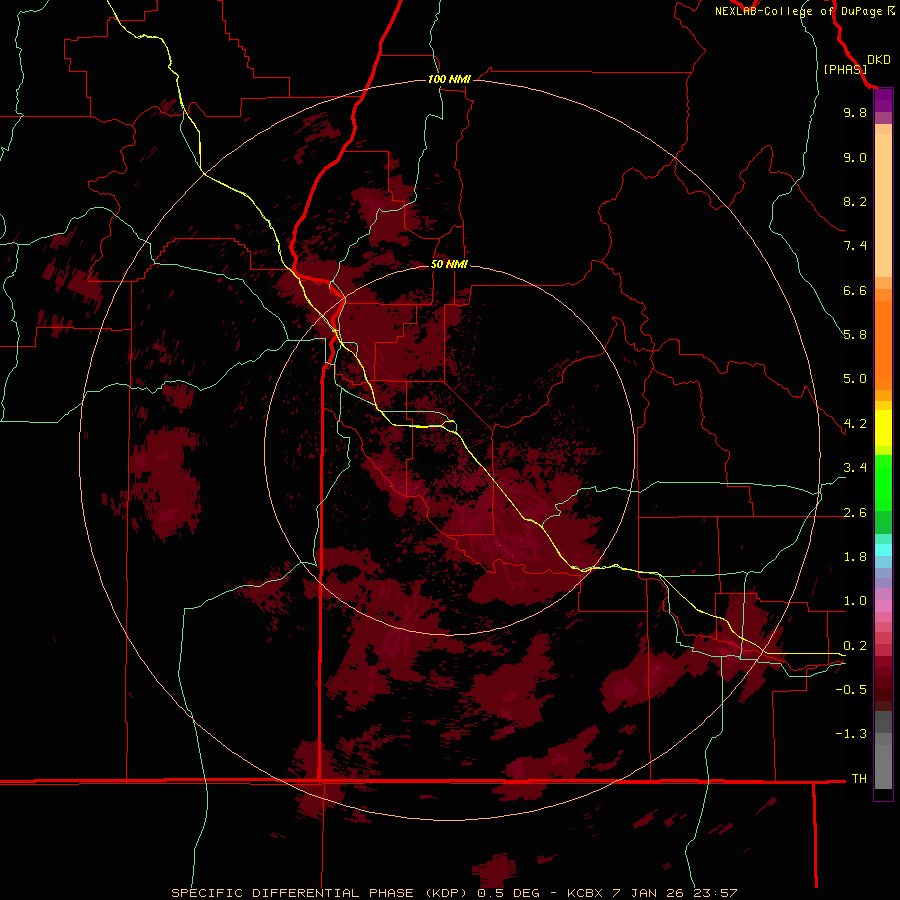Click the -1.3 value on the color scale
The height and width of the screenshot is (900, 900).
click(851, 734)
